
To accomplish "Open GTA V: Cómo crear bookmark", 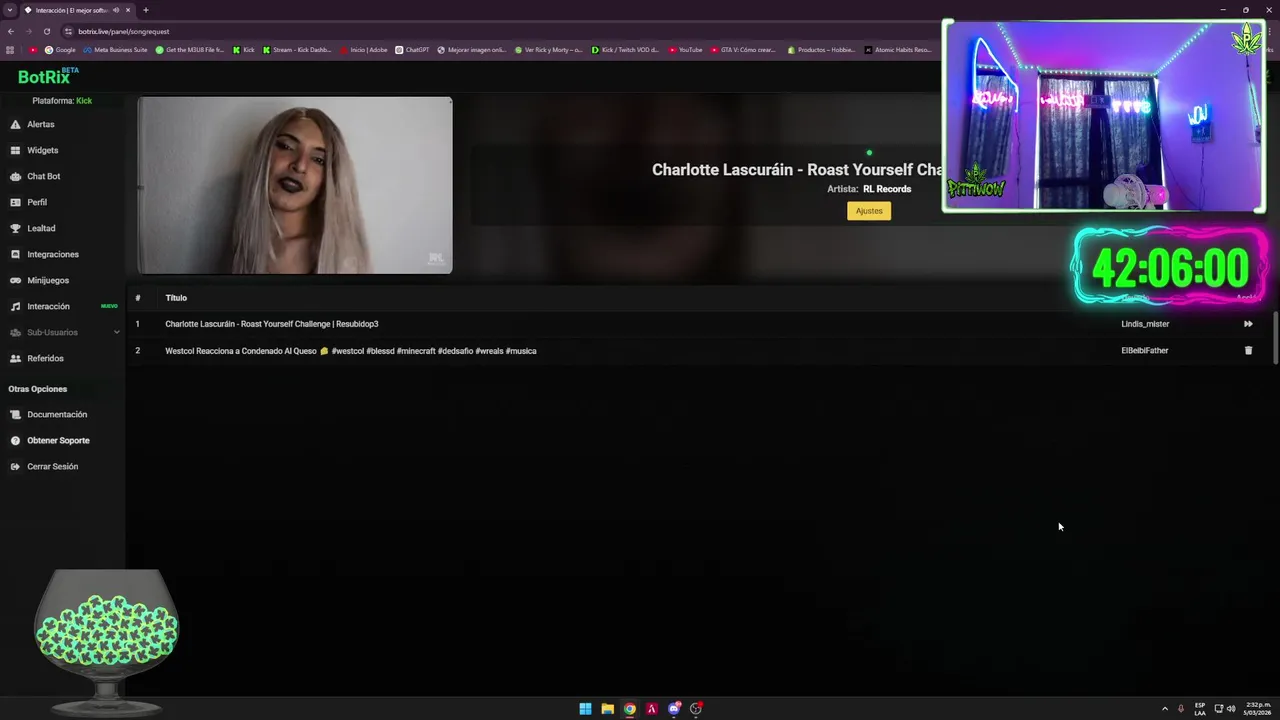I will click(743, 50).
